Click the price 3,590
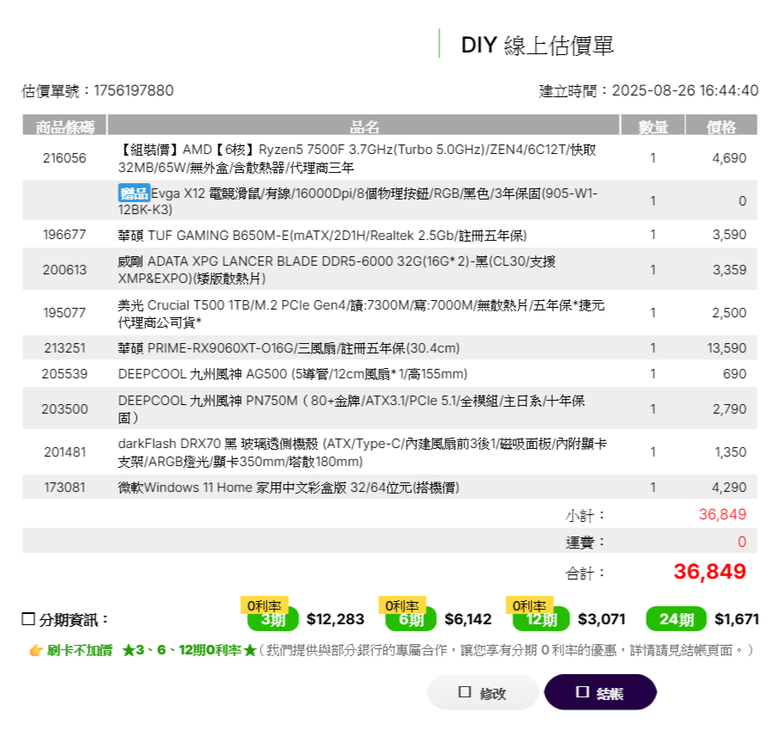This screenshot has width=780, height=730. 729,234
